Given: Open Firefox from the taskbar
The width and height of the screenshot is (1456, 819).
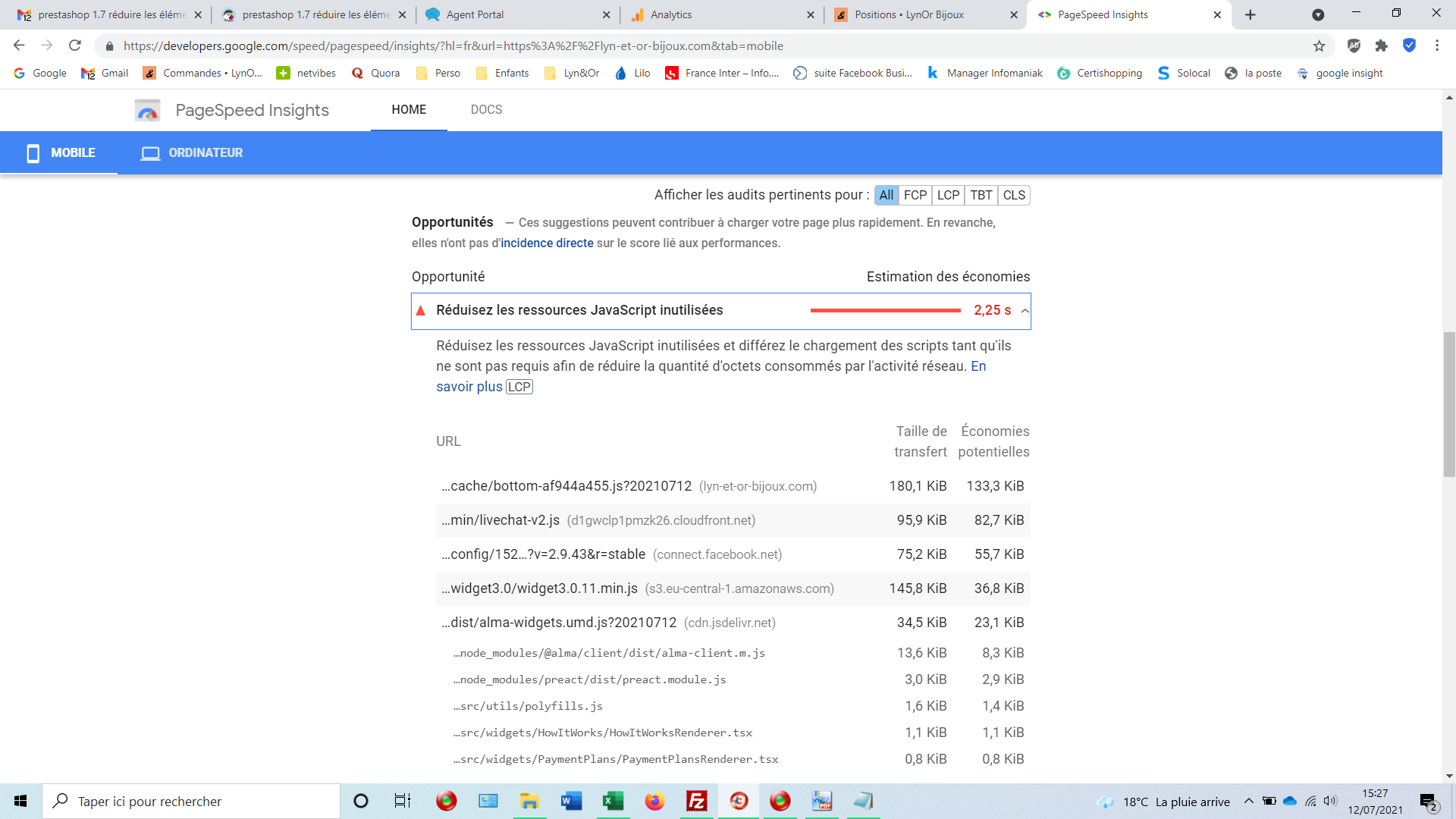Looking at the screenshot, I should [654, 801].
